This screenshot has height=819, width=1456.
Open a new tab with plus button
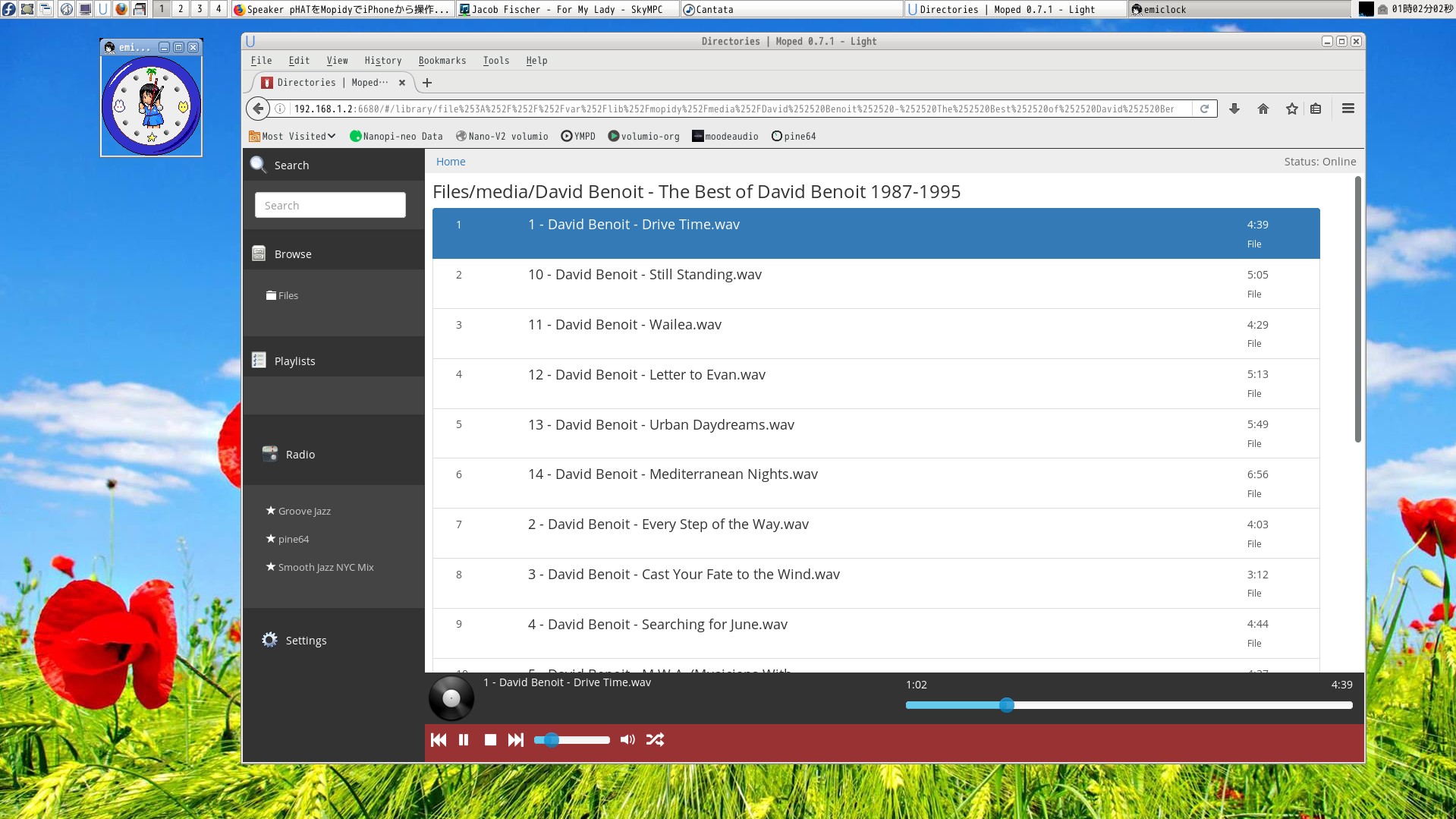[x=427, y=83]
